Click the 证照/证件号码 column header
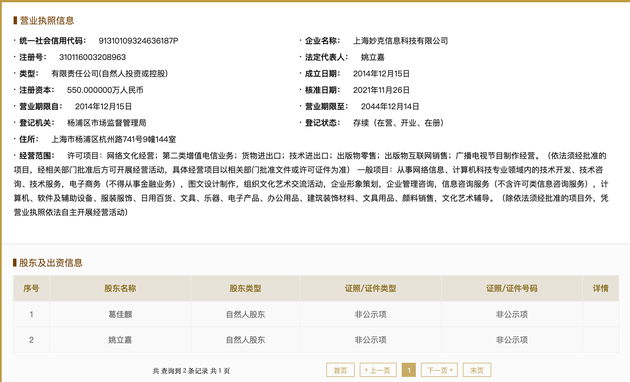The image size is (630, 382). [x=511, y=288]
